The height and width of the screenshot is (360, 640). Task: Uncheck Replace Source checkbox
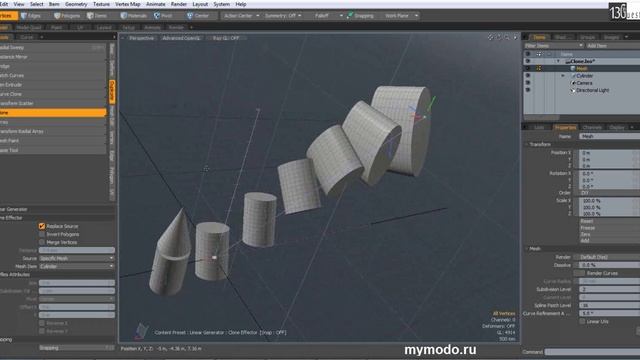pos(42,226)
